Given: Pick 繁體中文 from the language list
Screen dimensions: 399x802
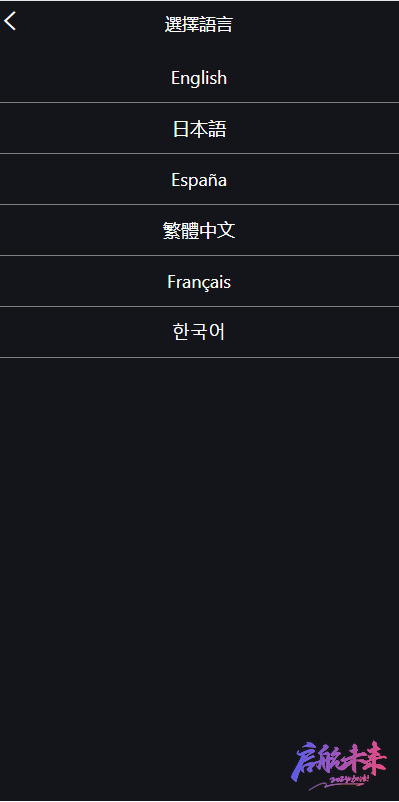Looking at the screenshot, I should (200, 231).
